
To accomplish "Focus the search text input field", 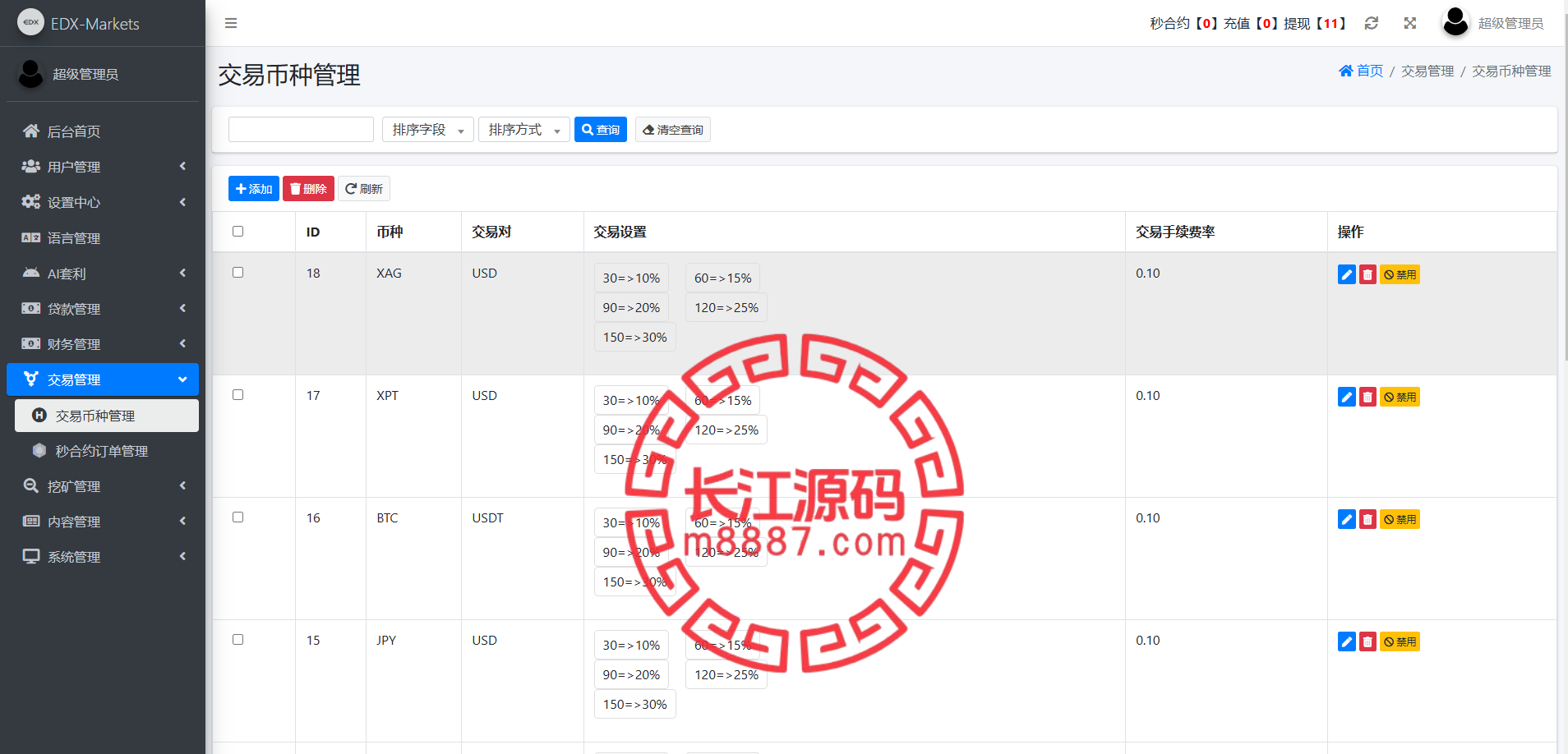I will click(301, 130).
